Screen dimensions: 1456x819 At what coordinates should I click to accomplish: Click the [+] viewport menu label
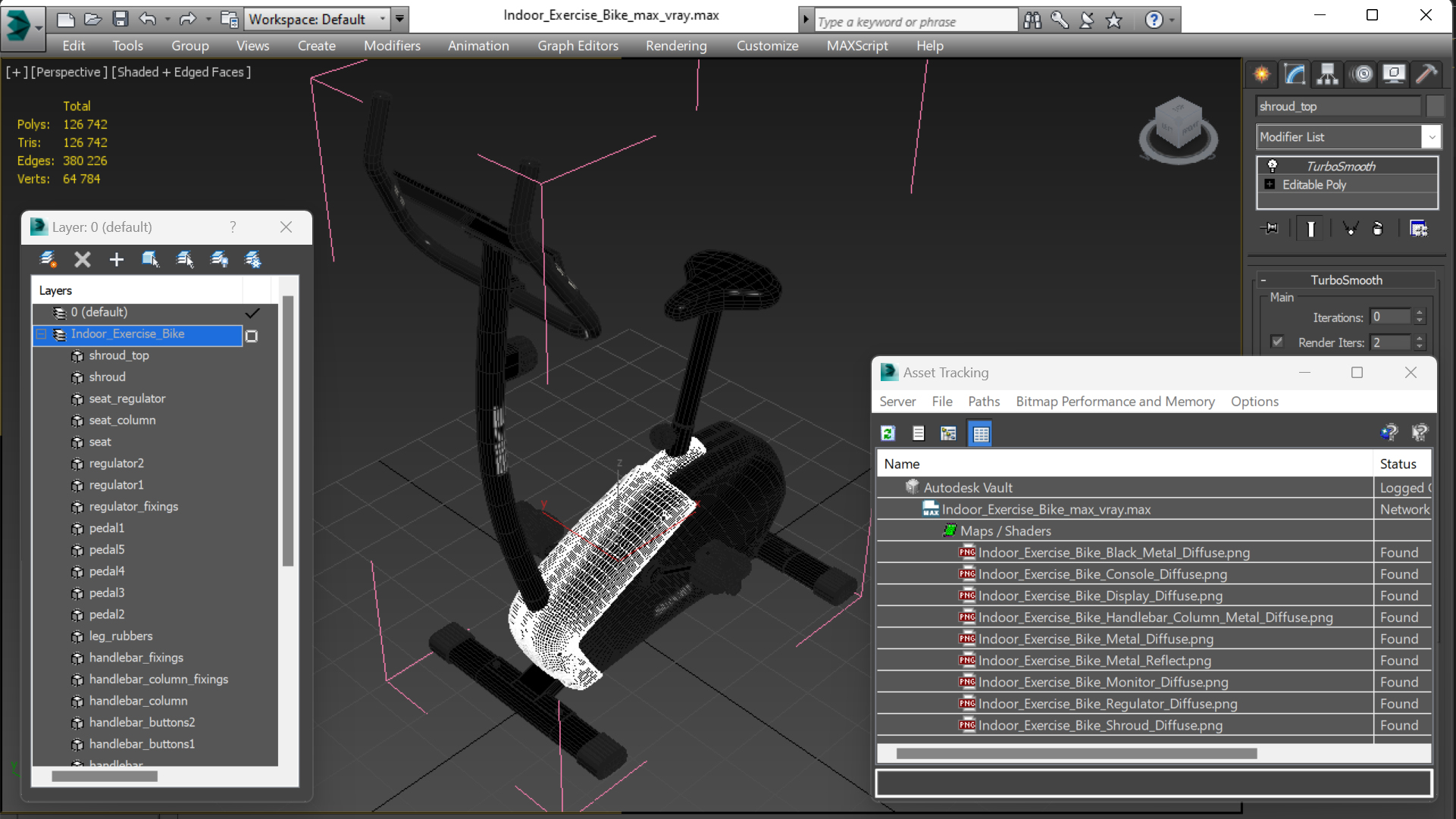[17, 72]
